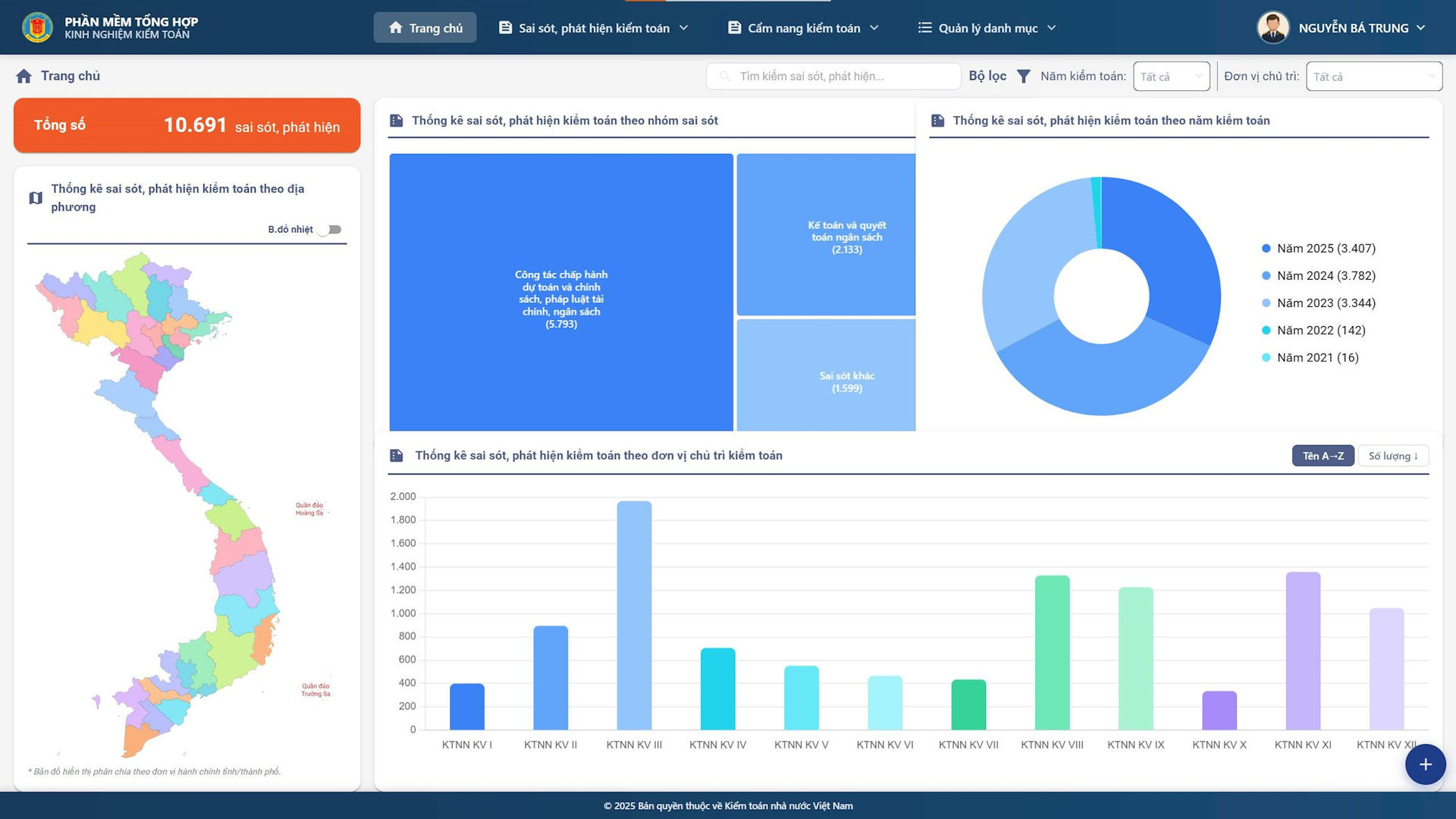This screenshot has height=819, width=1456.
Task: Sort bars by Tên A→Z button
Action: (x=1323, y=456)
